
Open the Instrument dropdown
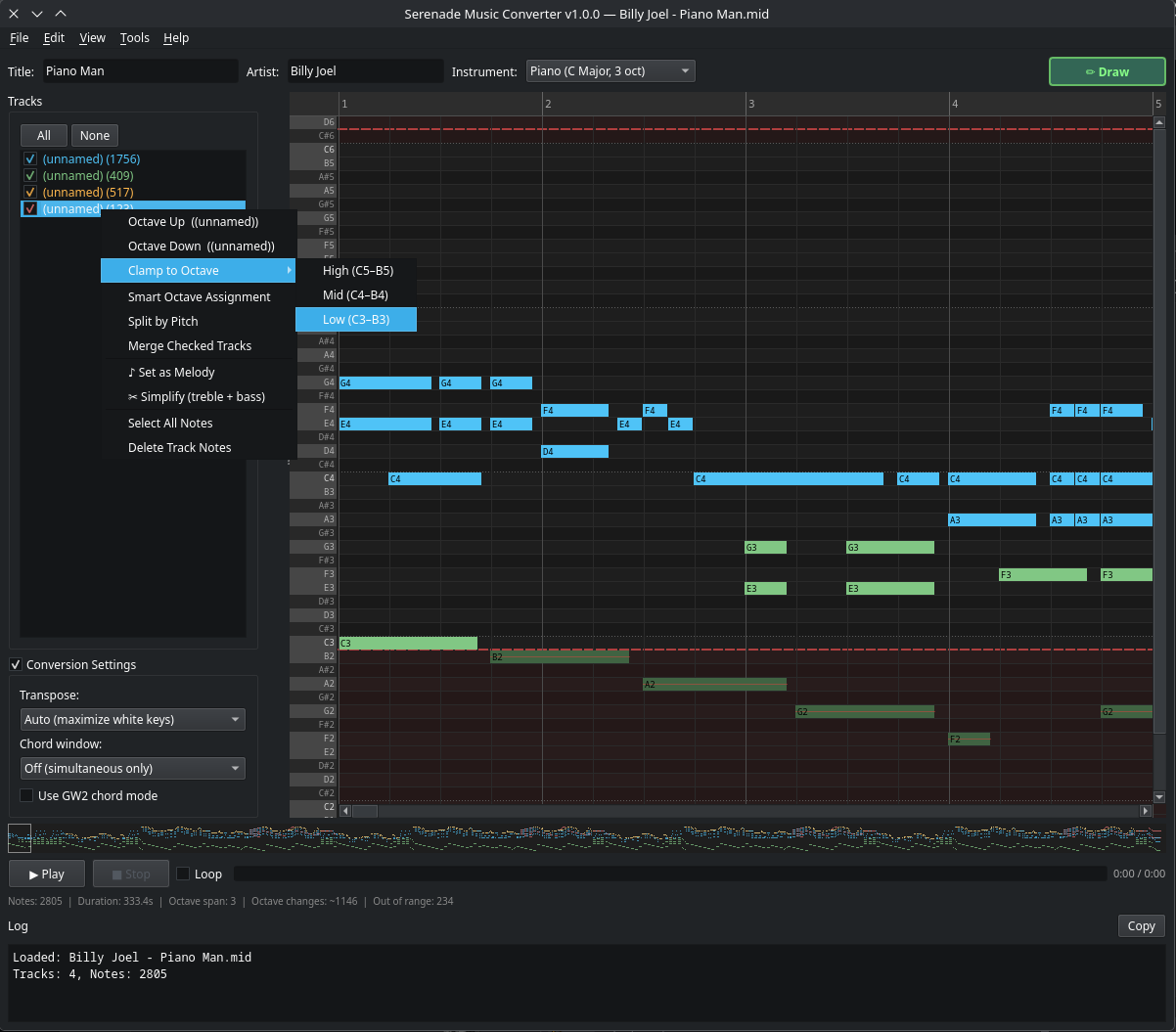click(611, 70)
